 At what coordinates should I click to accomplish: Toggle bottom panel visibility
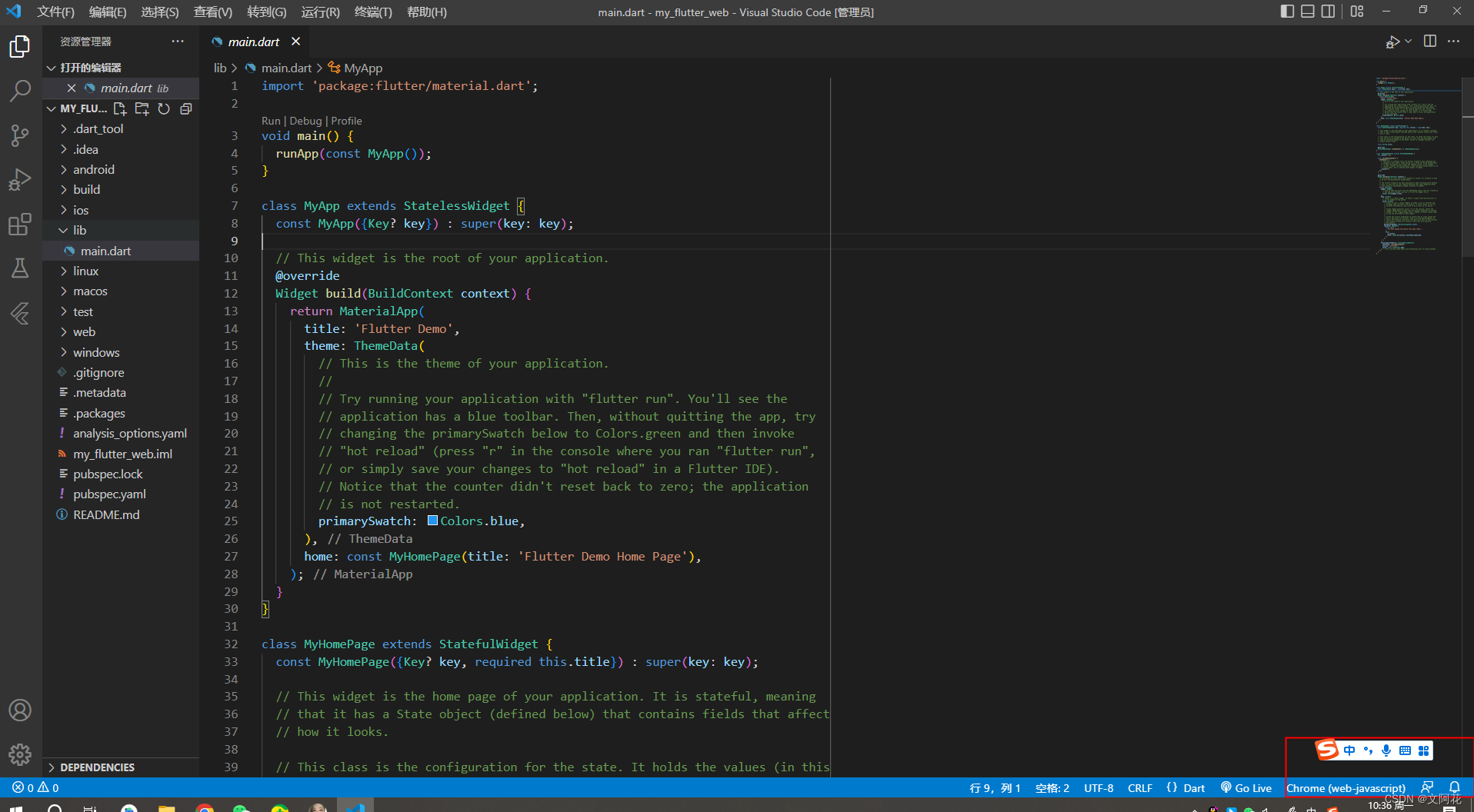[1308, 12]
